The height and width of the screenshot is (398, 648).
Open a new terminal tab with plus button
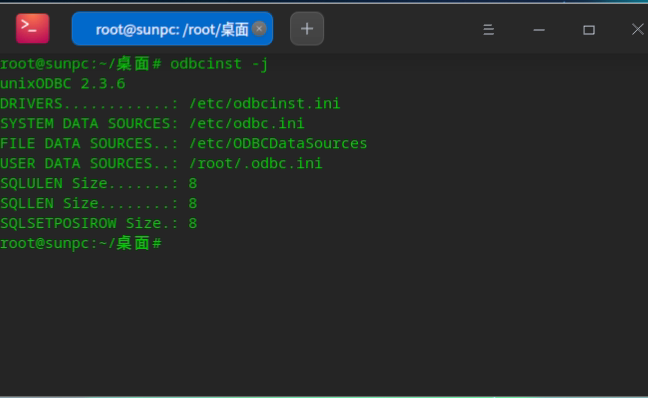click(x=307, y=29)
